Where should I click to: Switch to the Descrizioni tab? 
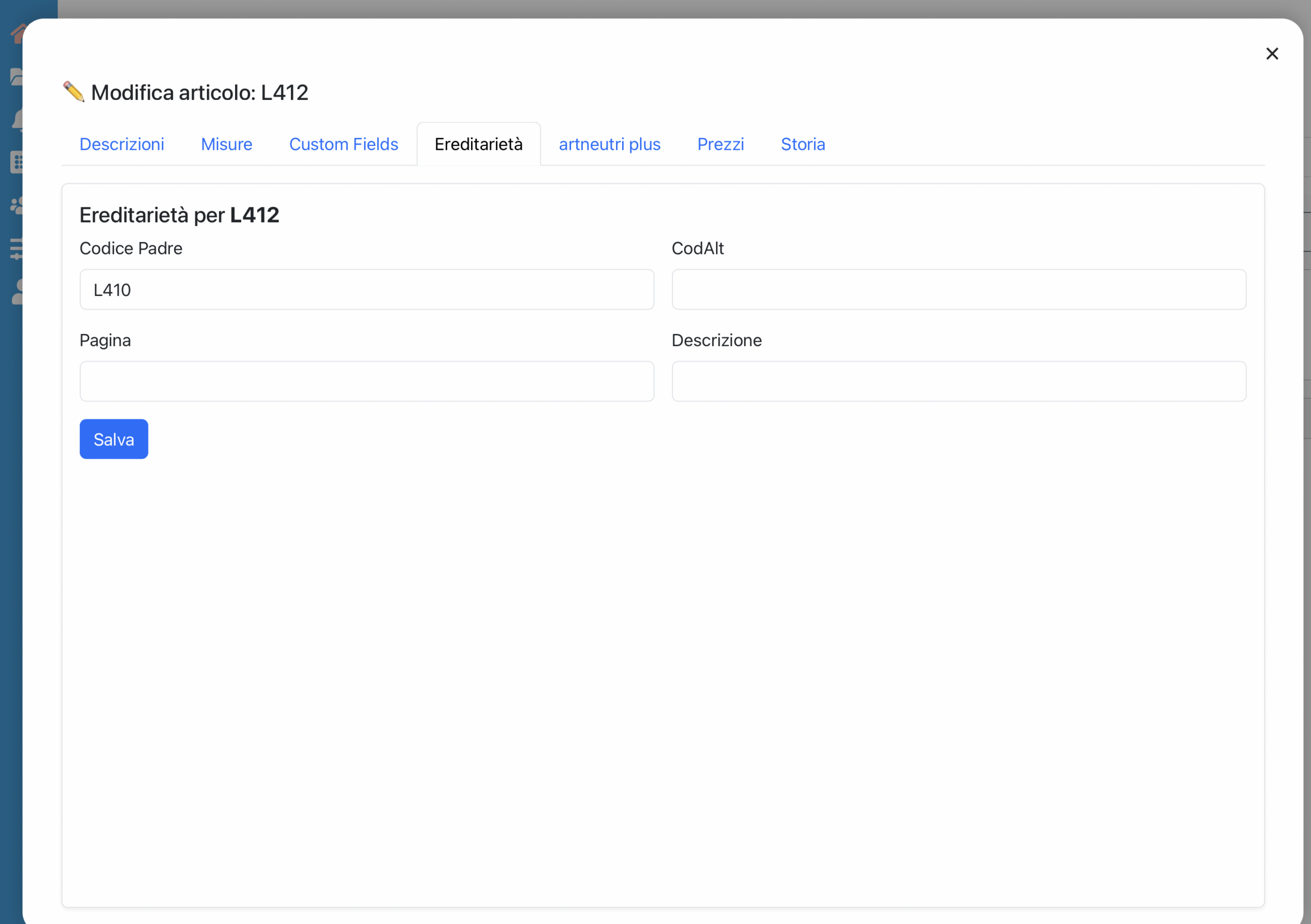pos(121,144)
